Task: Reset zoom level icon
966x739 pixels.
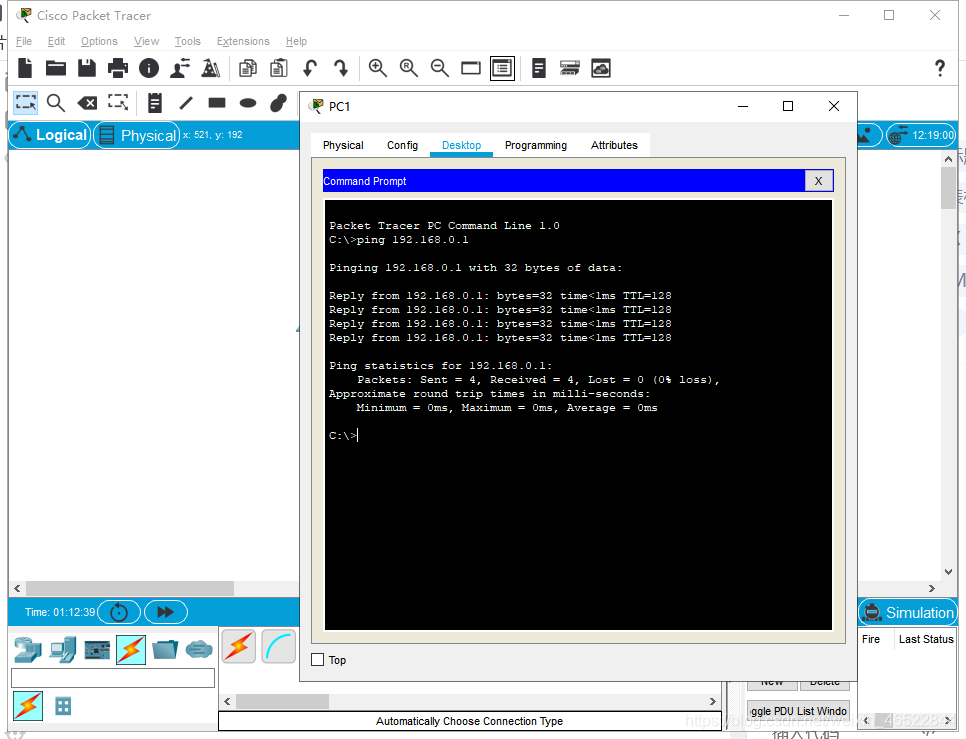Action: [408, 68]
